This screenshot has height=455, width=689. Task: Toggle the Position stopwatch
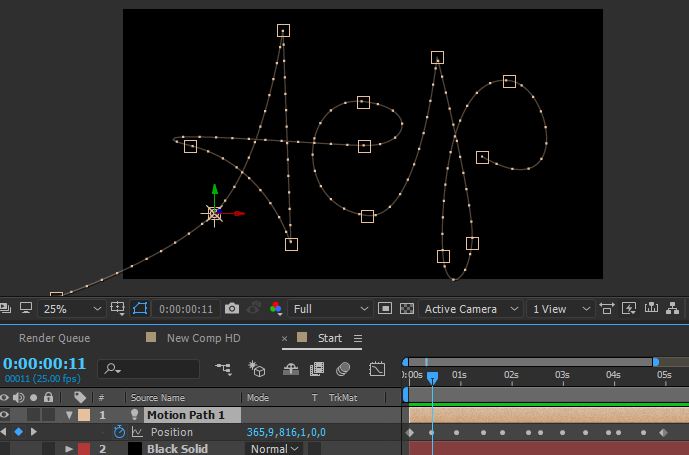[x=119, y=432]
